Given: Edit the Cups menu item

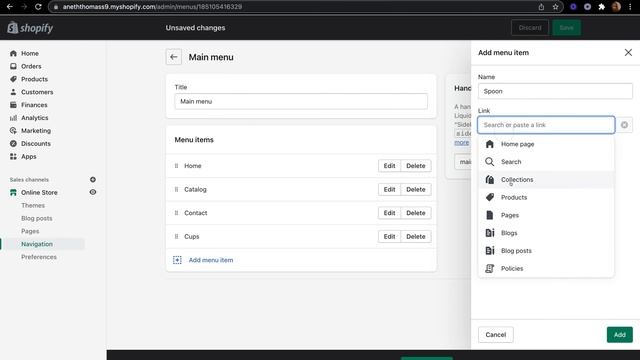Looking at the screenshot, I should click(x=389, y=236).
